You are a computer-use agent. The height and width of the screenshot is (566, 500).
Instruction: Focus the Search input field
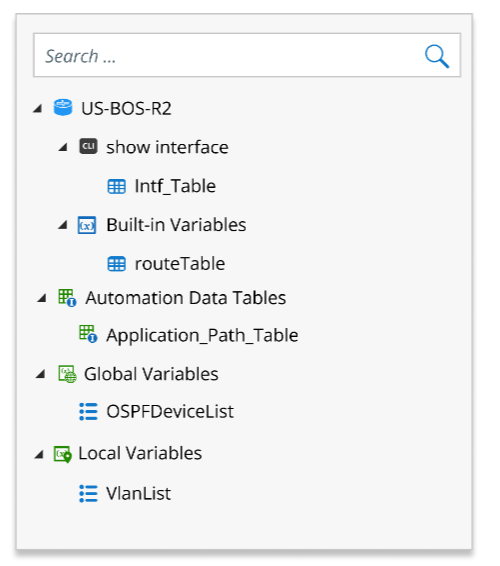coord(247,55)
